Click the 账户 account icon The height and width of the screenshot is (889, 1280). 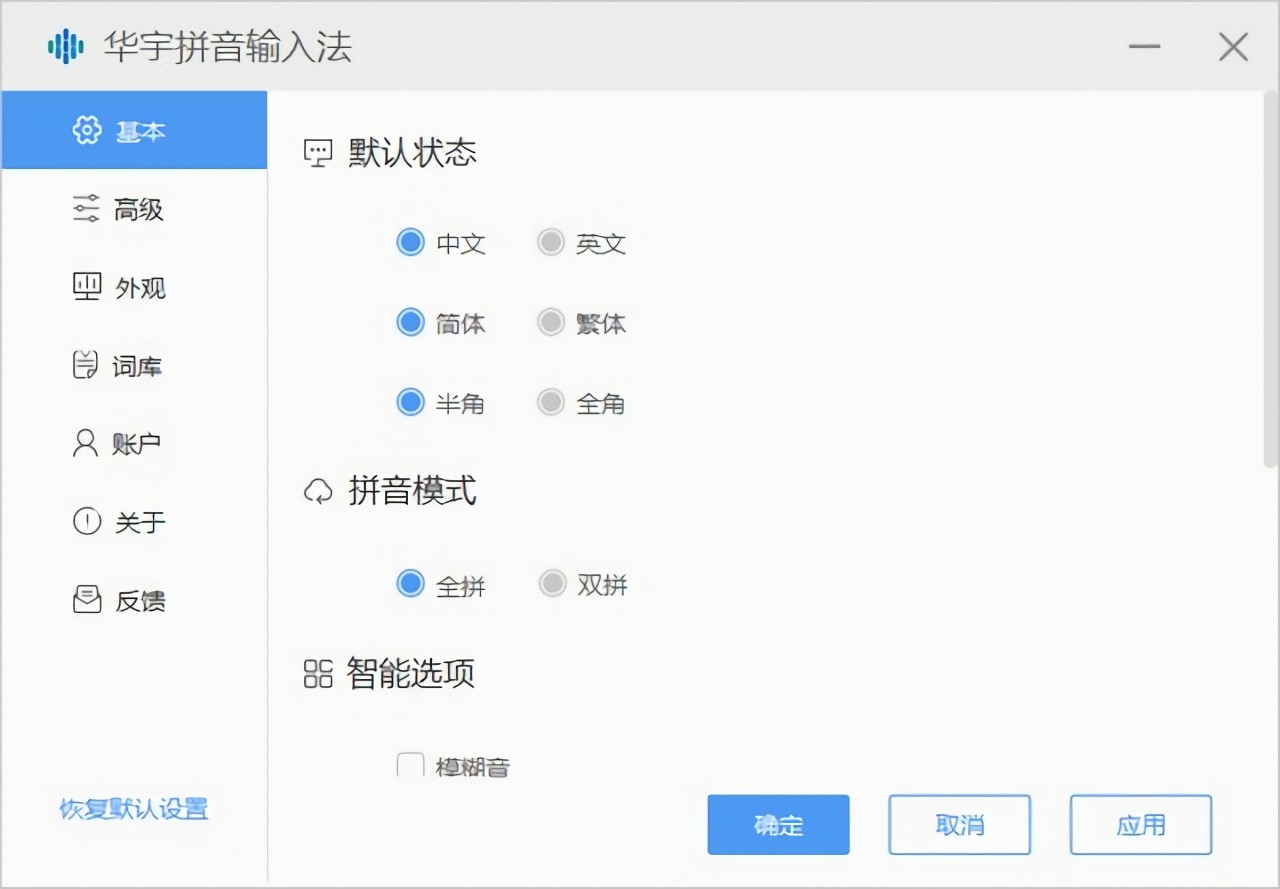pos(86,444)
